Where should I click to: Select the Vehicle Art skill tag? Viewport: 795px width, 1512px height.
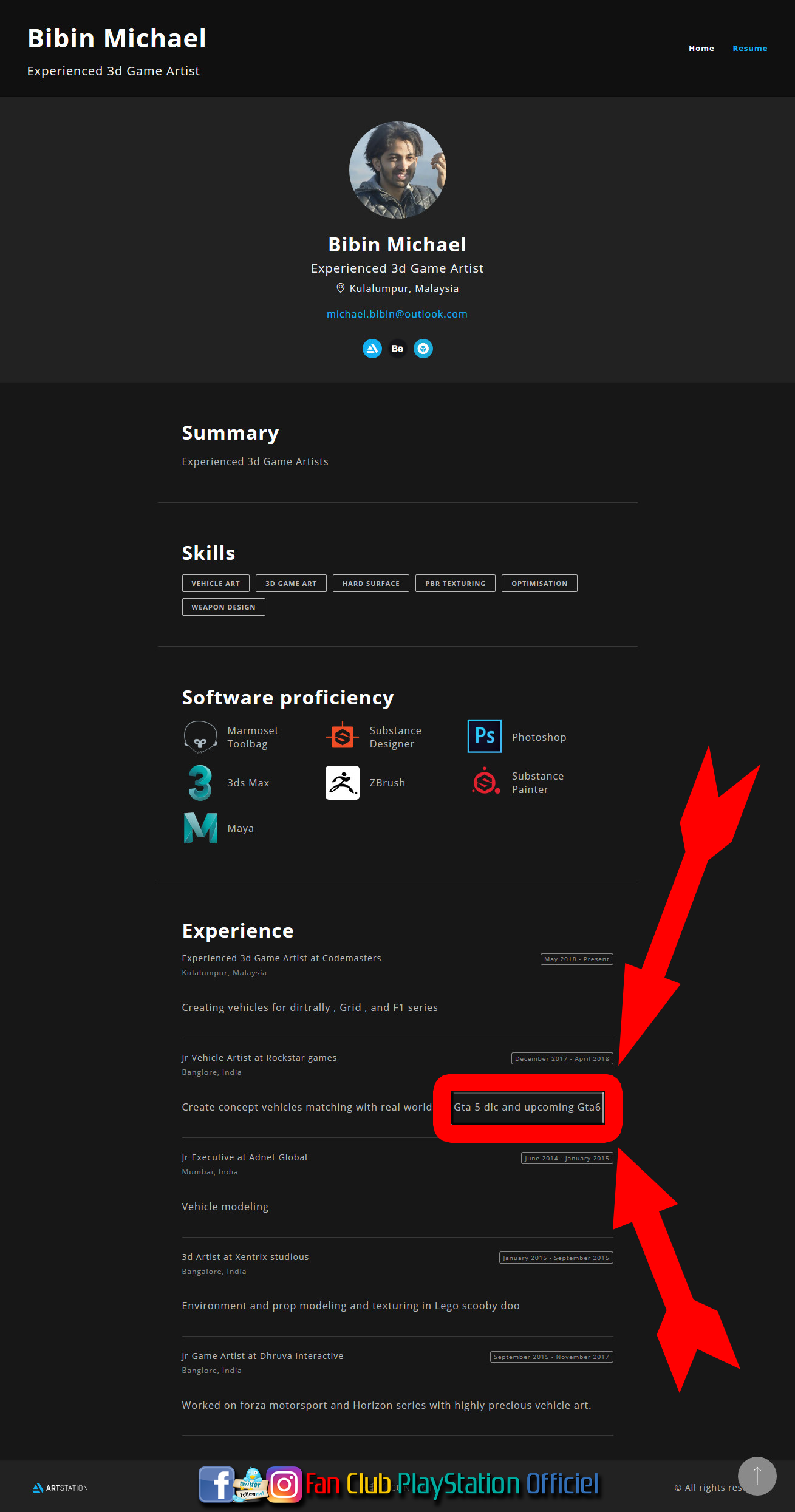click(x=216, y=583)
